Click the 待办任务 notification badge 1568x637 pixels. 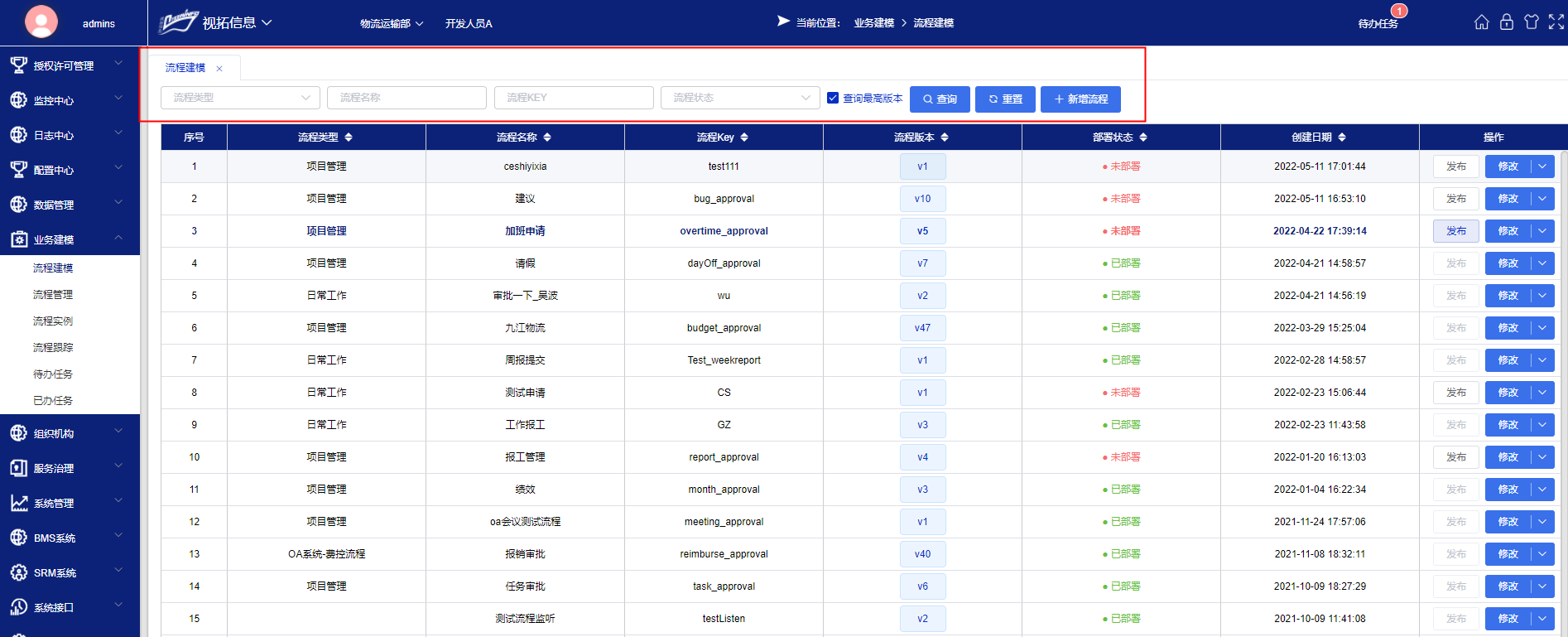click(1399, 11)
